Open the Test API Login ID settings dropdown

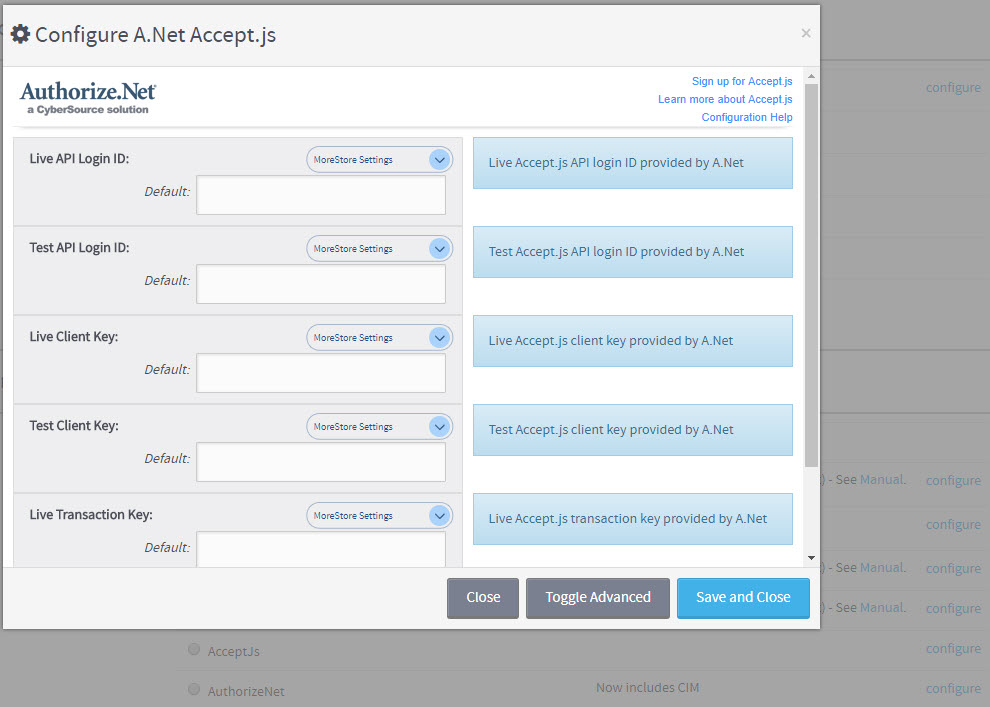[379, 248]
